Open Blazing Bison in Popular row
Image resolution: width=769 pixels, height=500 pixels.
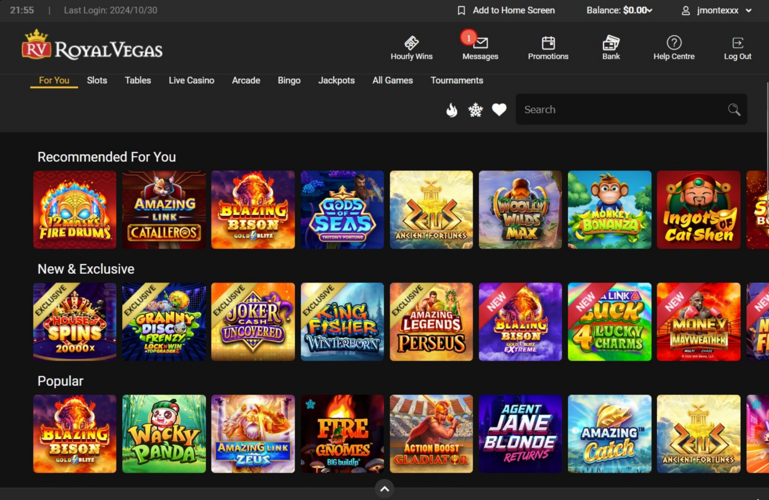tap(75, 434)
